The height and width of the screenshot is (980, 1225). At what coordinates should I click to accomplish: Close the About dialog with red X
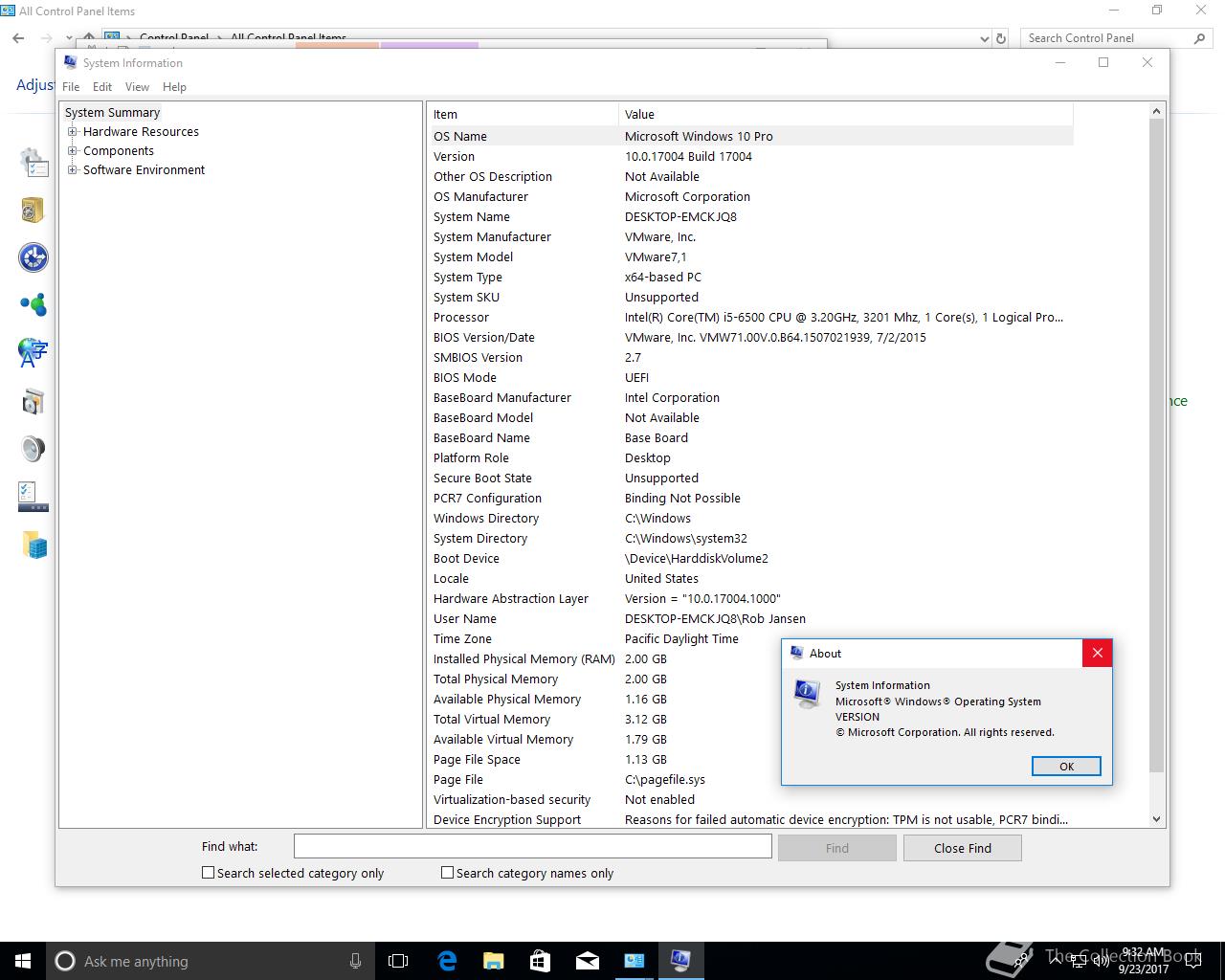click(1098, 653)
